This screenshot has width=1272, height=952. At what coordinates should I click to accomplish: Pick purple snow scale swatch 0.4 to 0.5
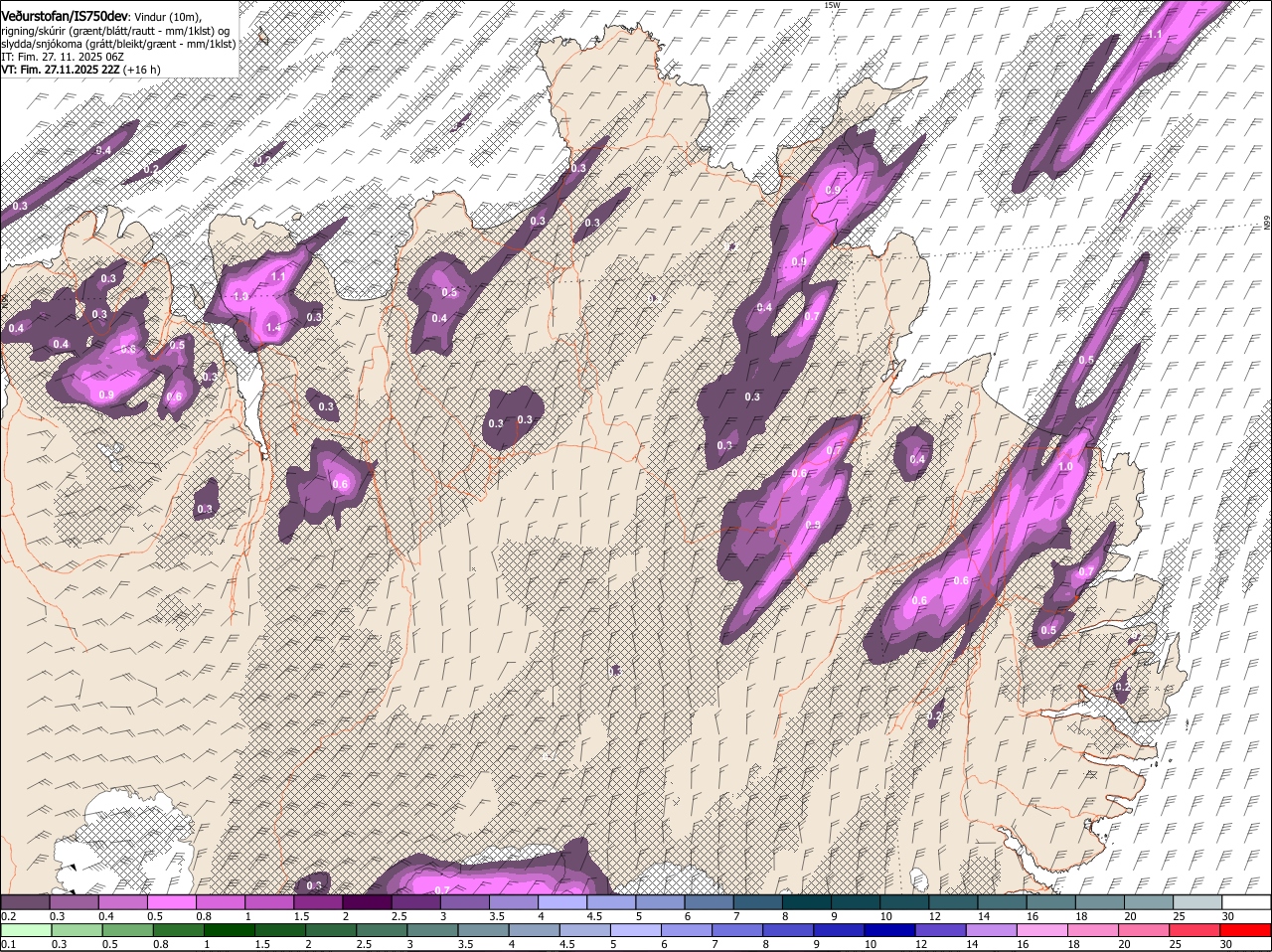click(122, 901)
